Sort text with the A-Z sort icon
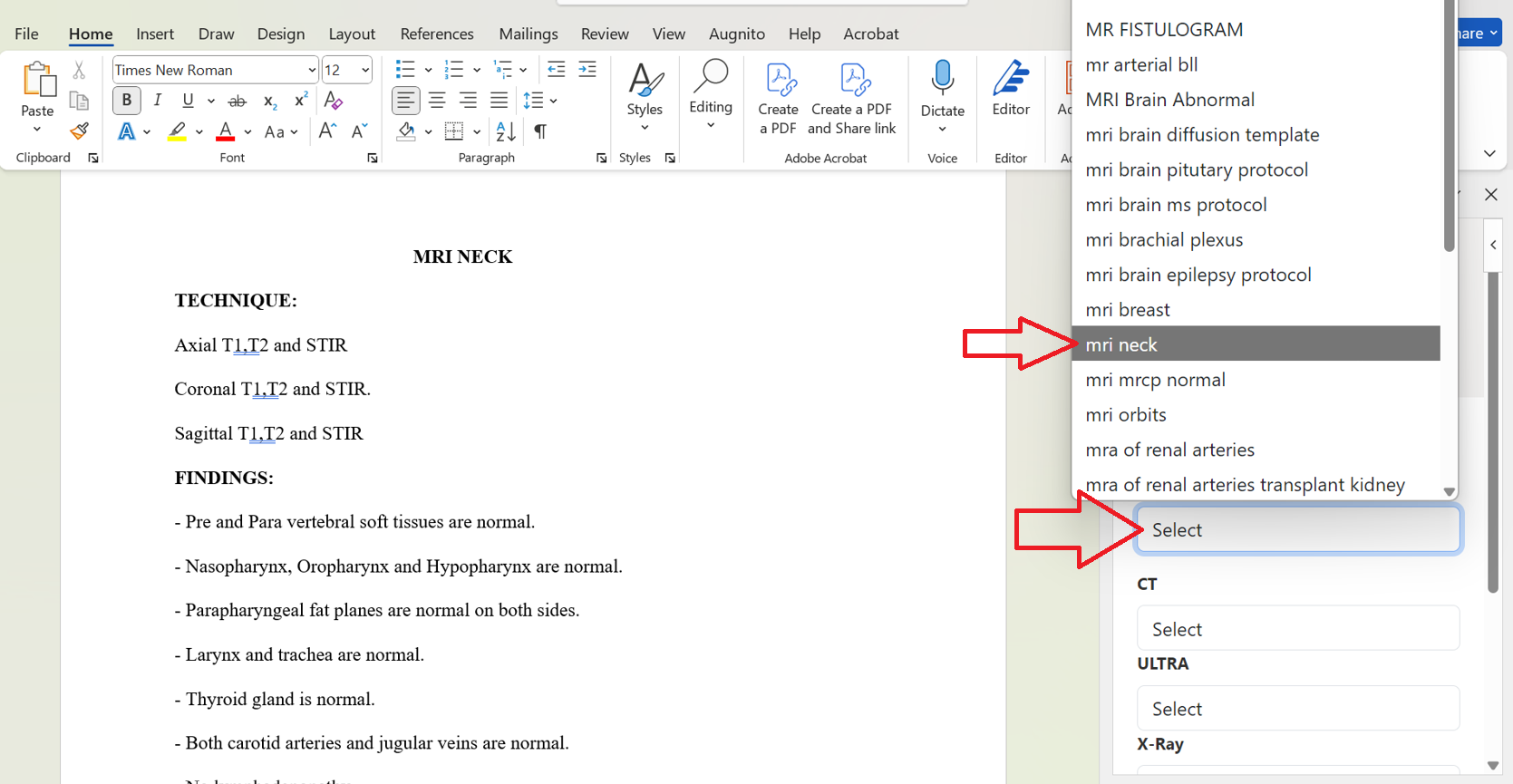The width and height of the screenshot is (1513, 784). tap(506, 131)
